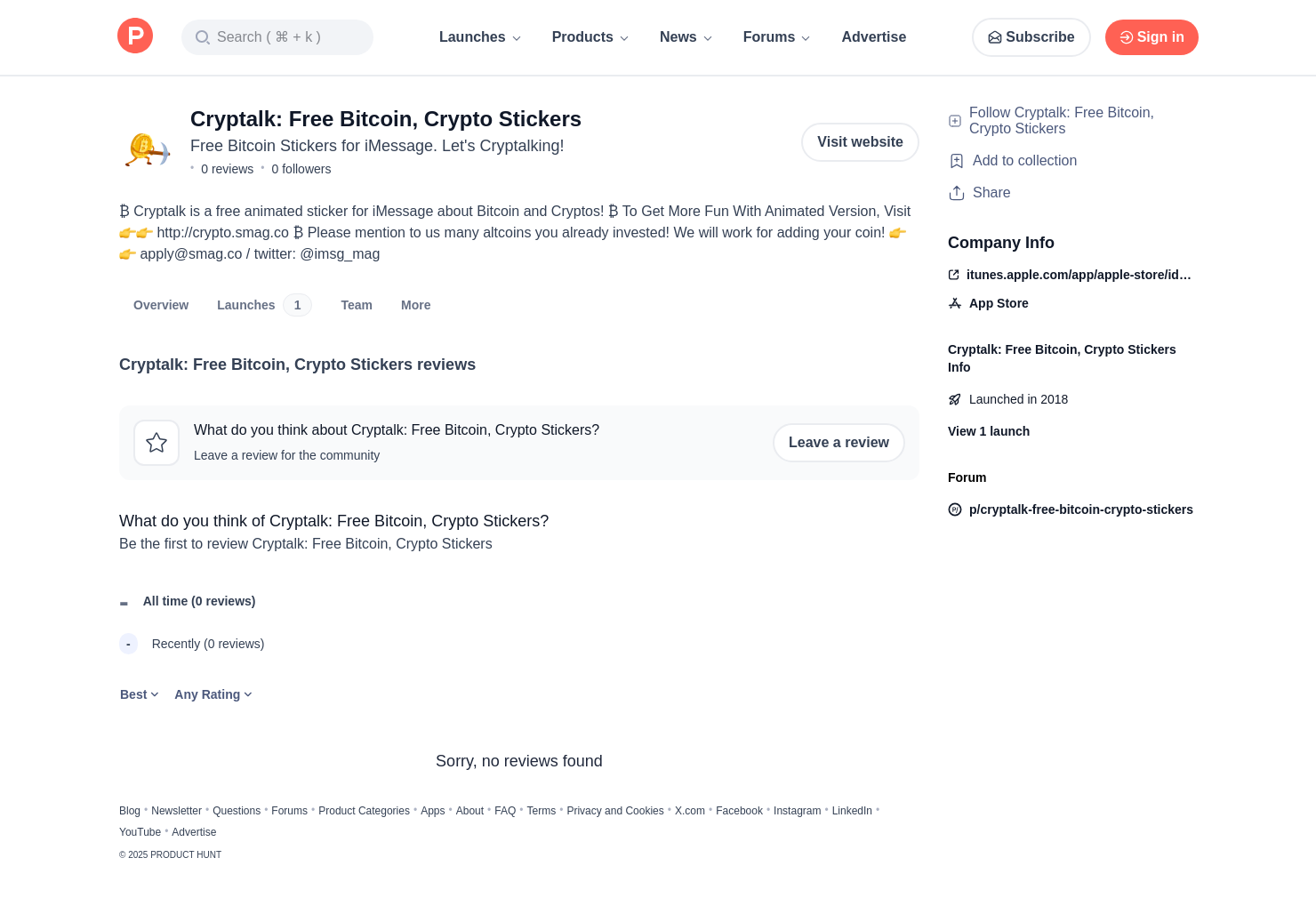Click the Product Hunt logo icon
Screen dimensions: 1316x922
pos(135,36)
